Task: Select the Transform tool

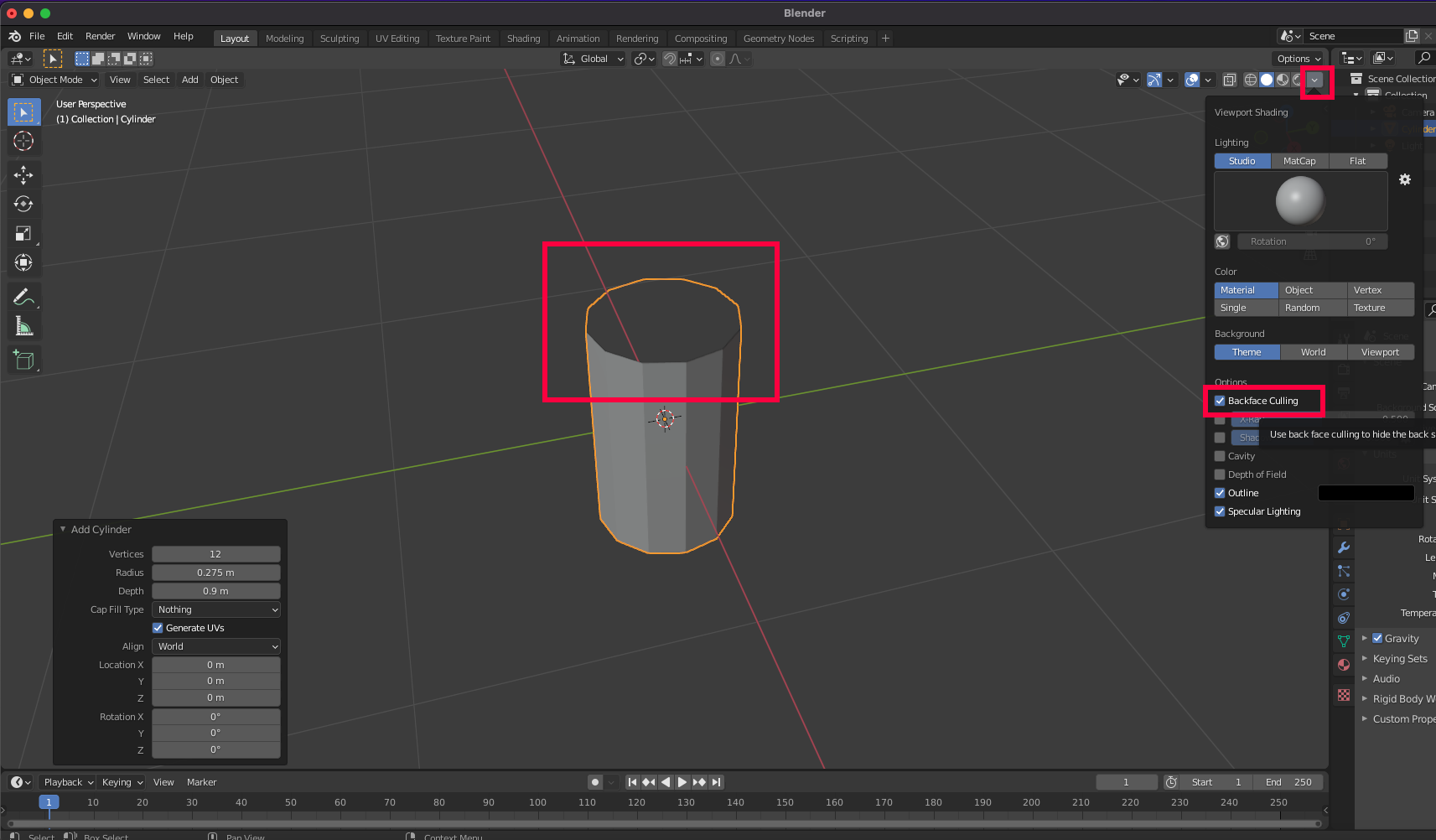Action: [x=23, y=263]
